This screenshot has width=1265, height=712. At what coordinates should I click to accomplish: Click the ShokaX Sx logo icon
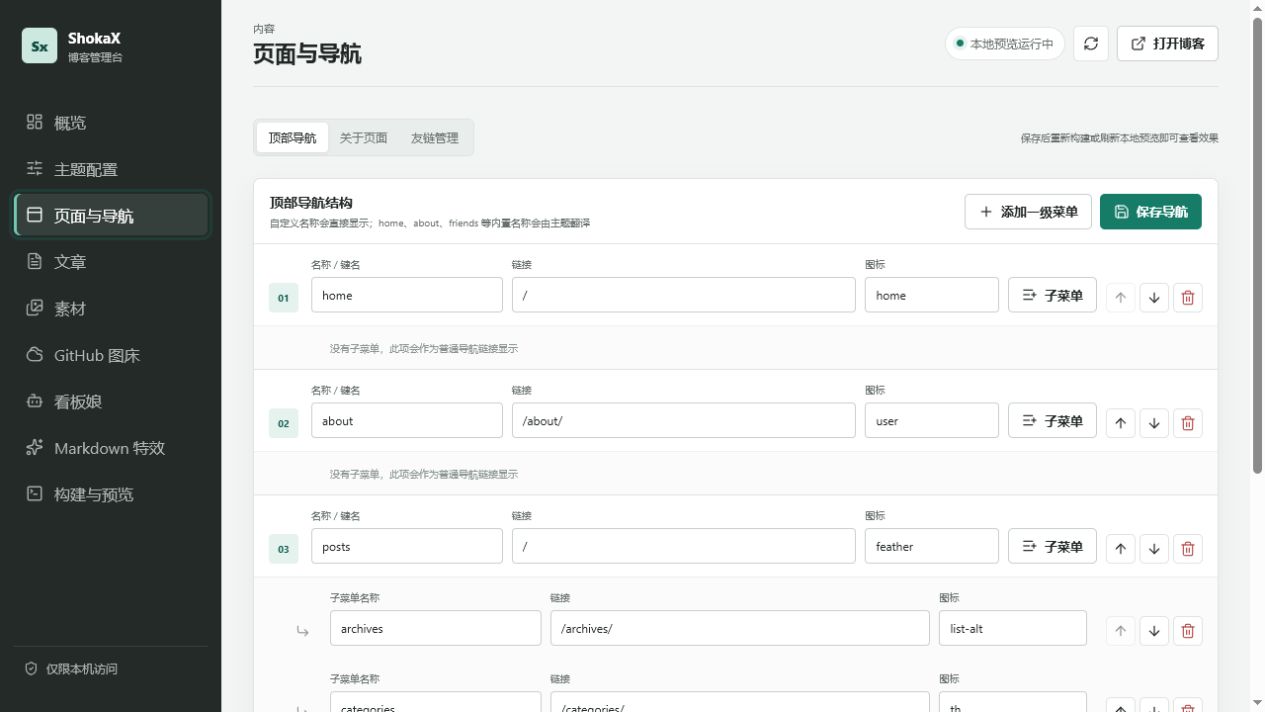[x=39, y=46]
